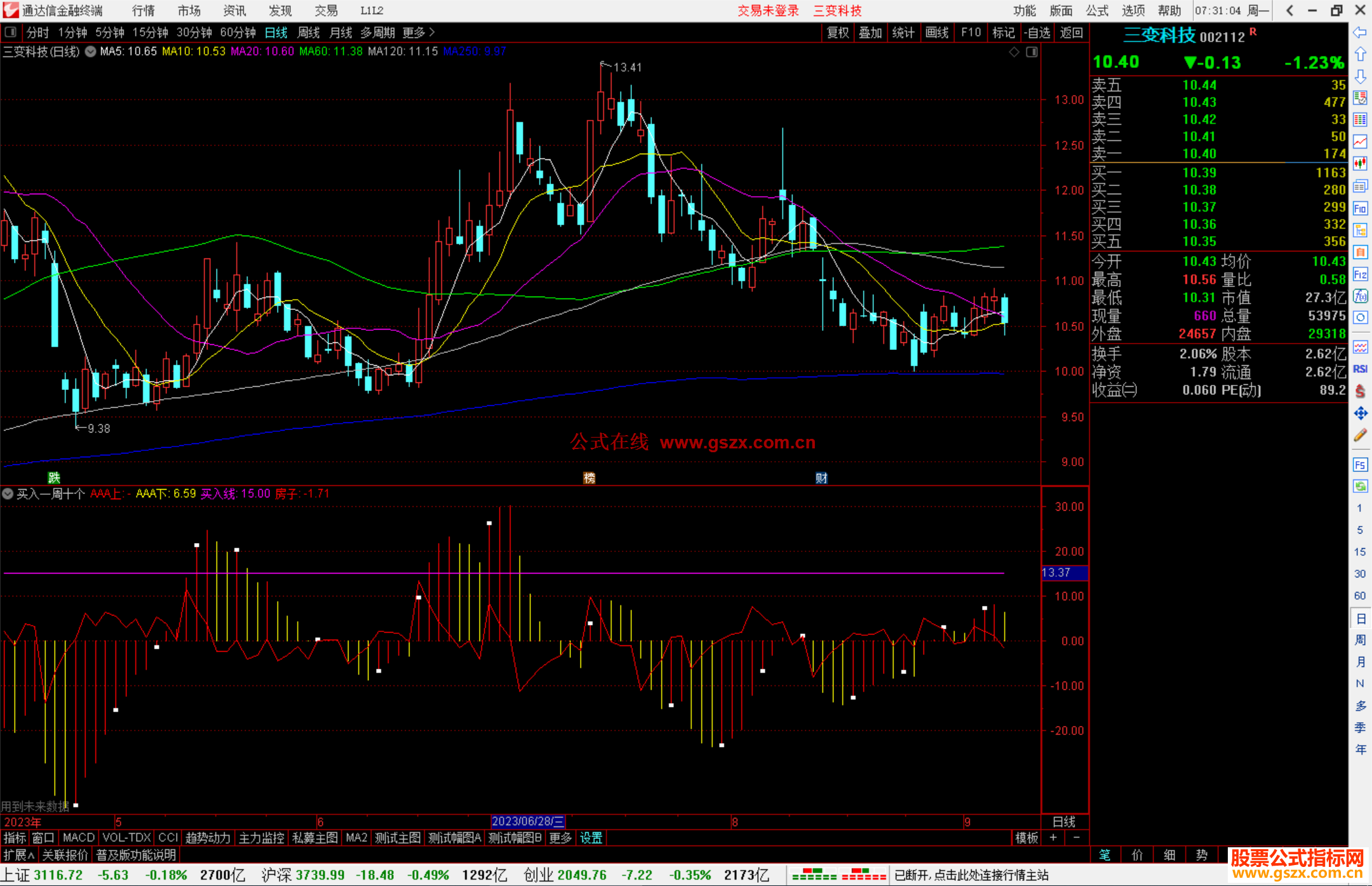The width and height of the screenshot is (1372, 886).
Task: Click the wavy lines indicator sidebar icon
Action: pyautogui.click(x=1360, y=347)
